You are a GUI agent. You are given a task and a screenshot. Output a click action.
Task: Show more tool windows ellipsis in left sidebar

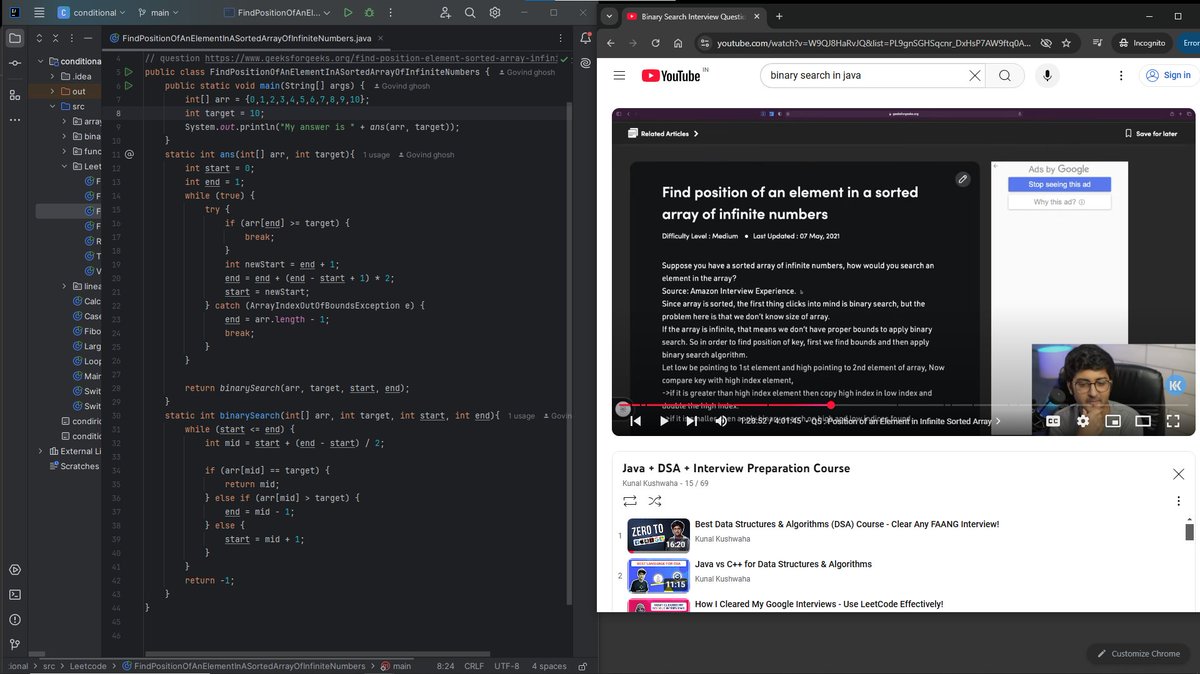(x=14, y=120)
